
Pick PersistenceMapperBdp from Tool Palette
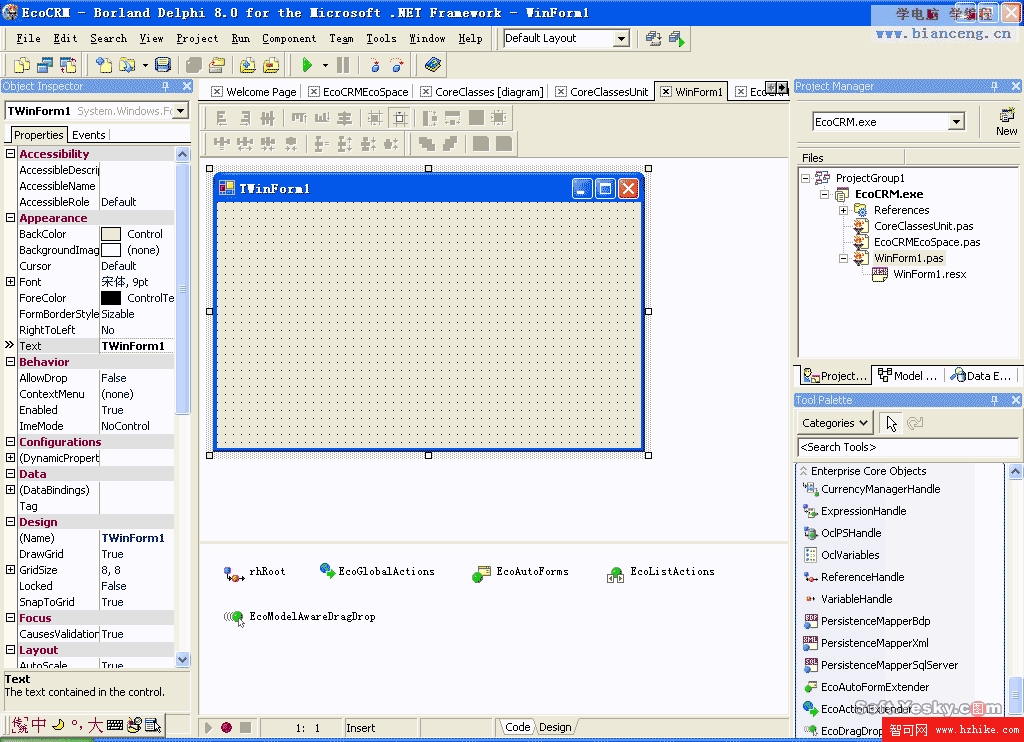pyautogui.click(x=867, y=621)
